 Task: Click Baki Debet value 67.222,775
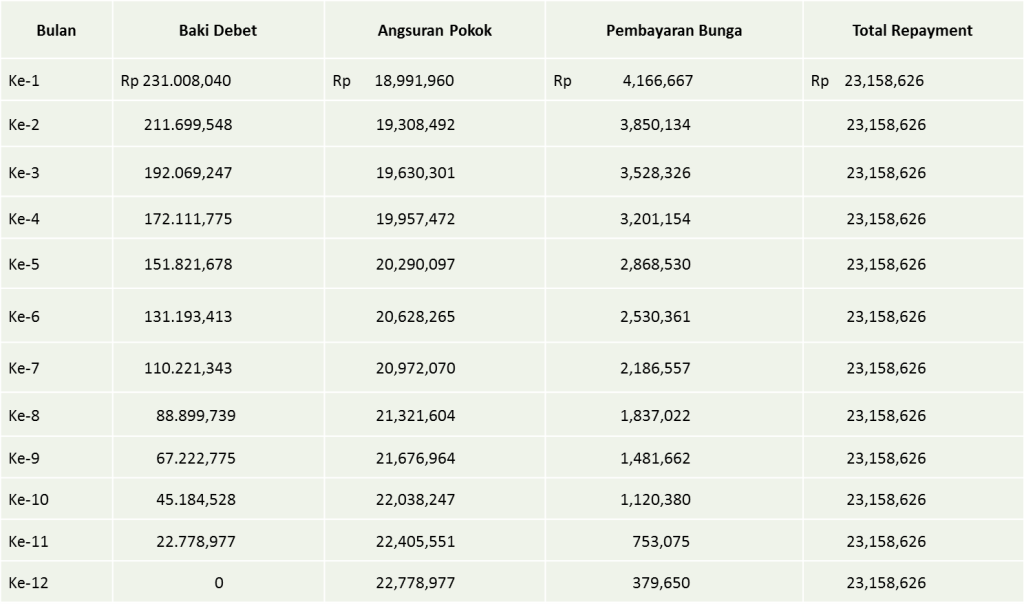[x=196, y=458]
